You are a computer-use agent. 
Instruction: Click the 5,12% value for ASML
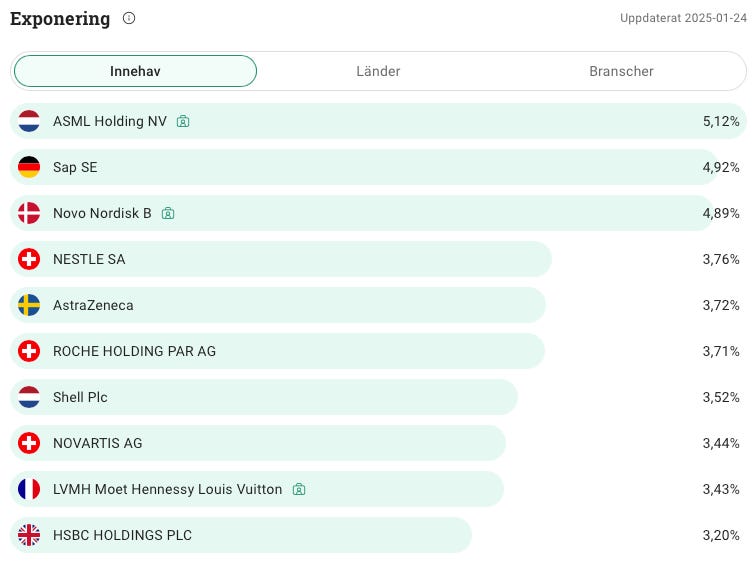(721, 121)
